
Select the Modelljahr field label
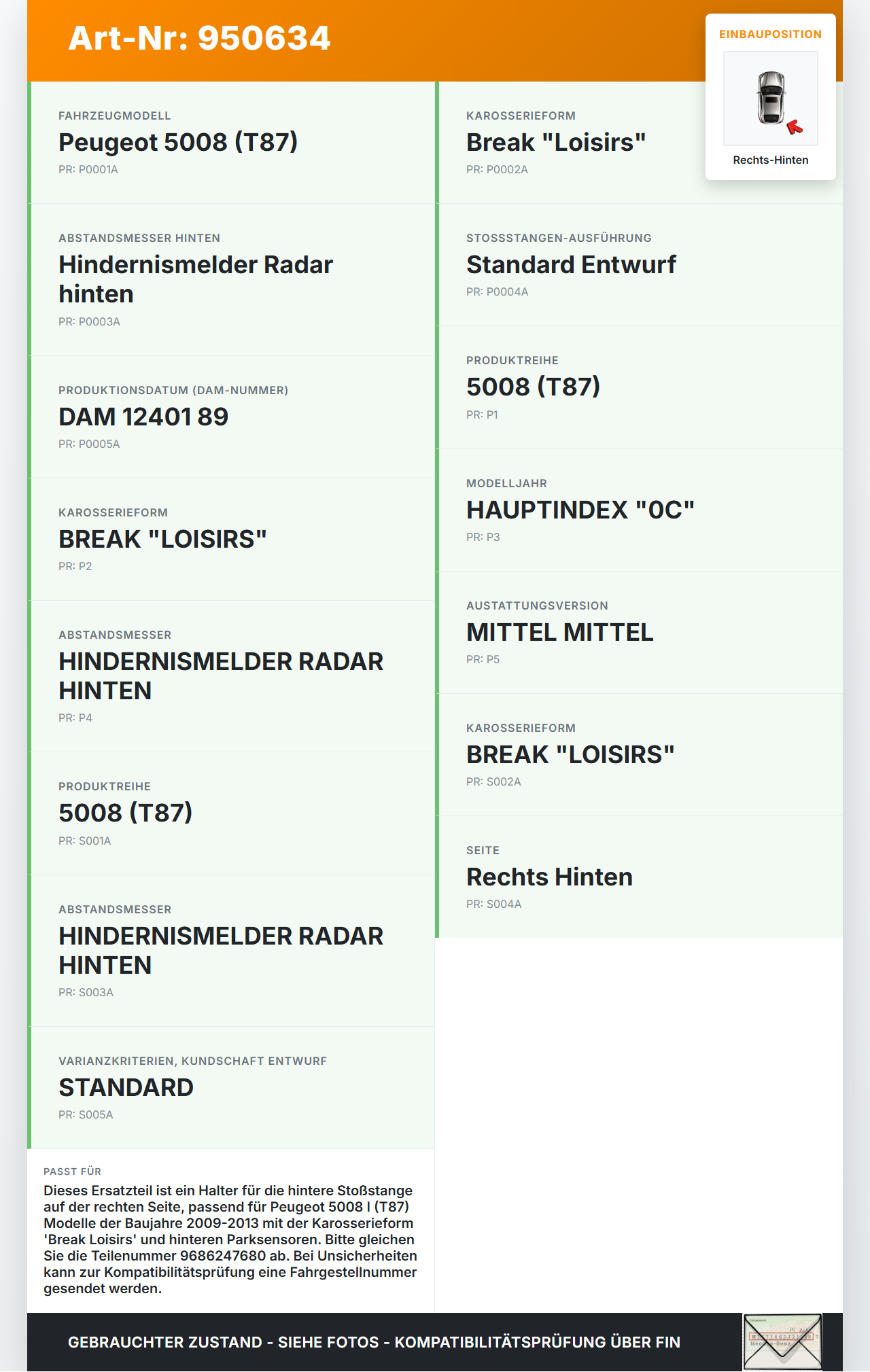[x=506, y=484]
